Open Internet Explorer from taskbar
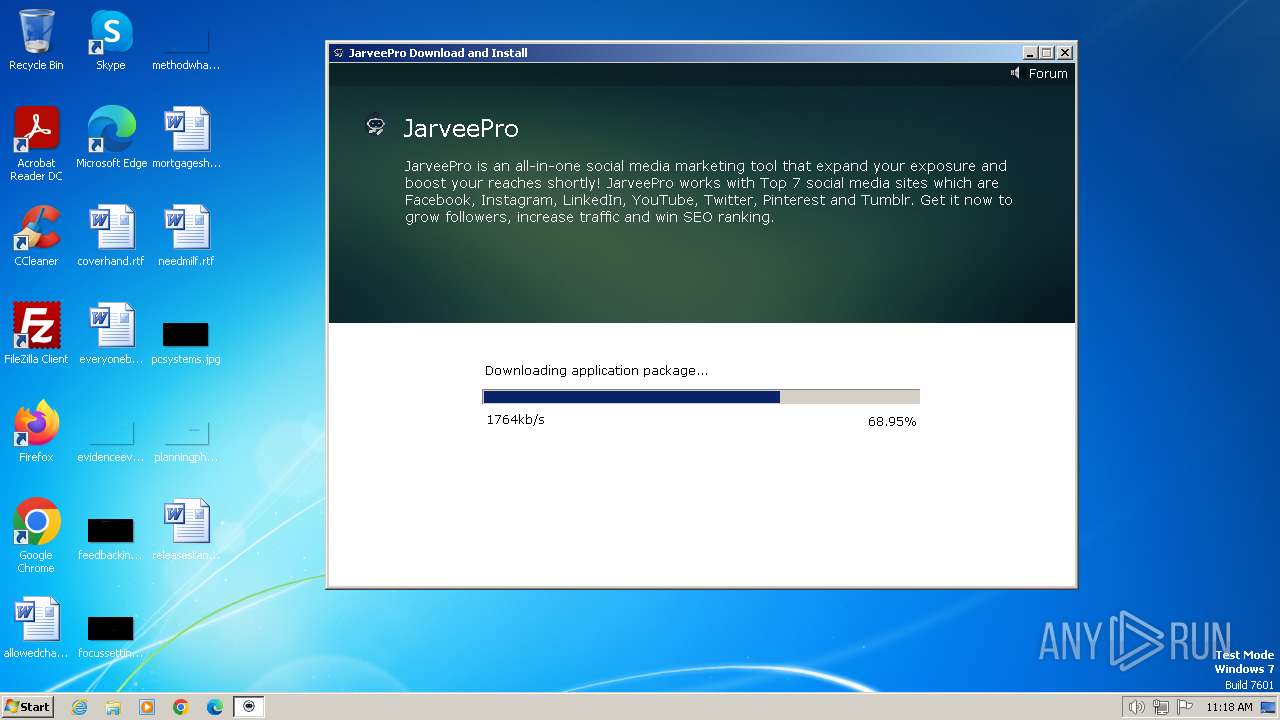The width and height of the screenshot is (1280, 720). pos(79,707)
